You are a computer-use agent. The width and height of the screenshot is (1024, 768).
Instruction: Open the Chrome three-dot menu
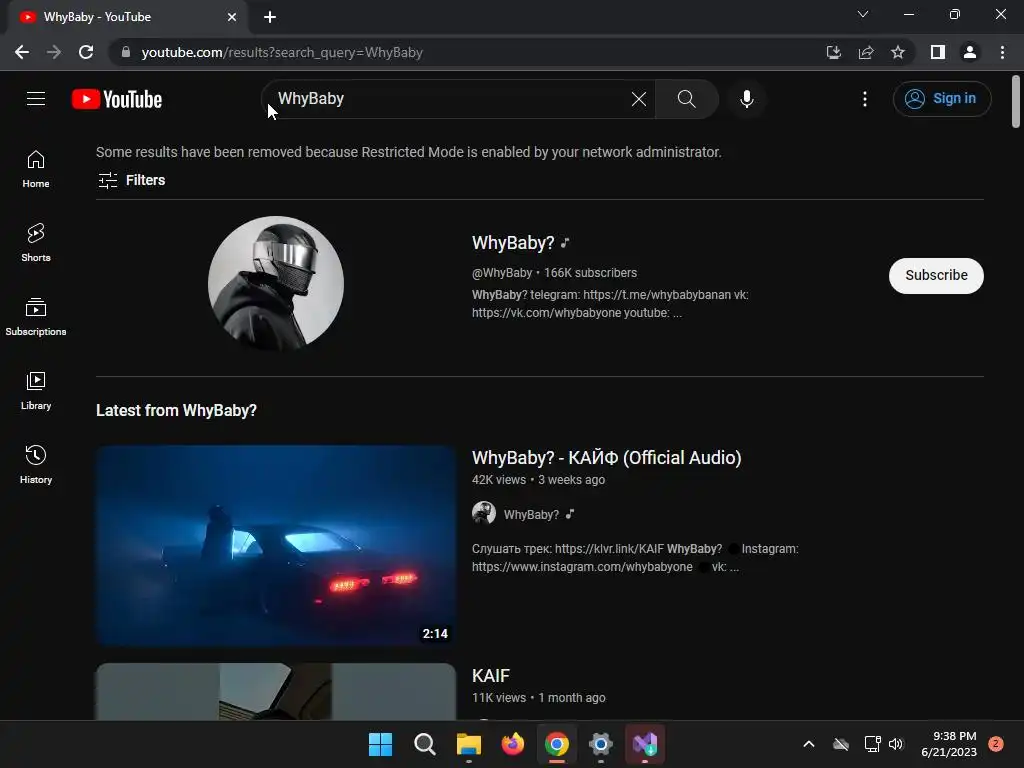(1002, 52)
